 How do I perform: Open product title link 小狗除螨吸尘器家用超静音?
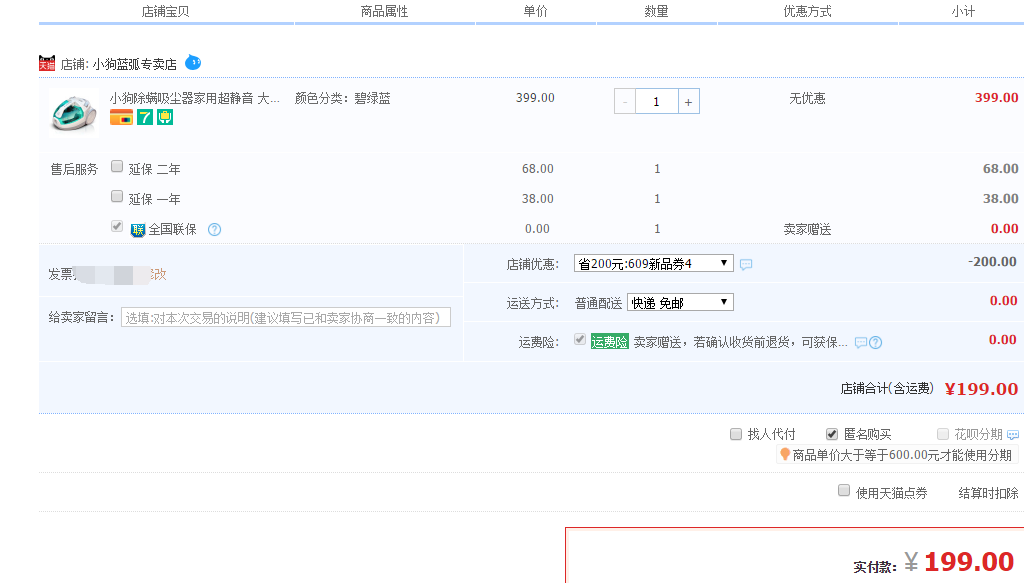tap(195, 99)
